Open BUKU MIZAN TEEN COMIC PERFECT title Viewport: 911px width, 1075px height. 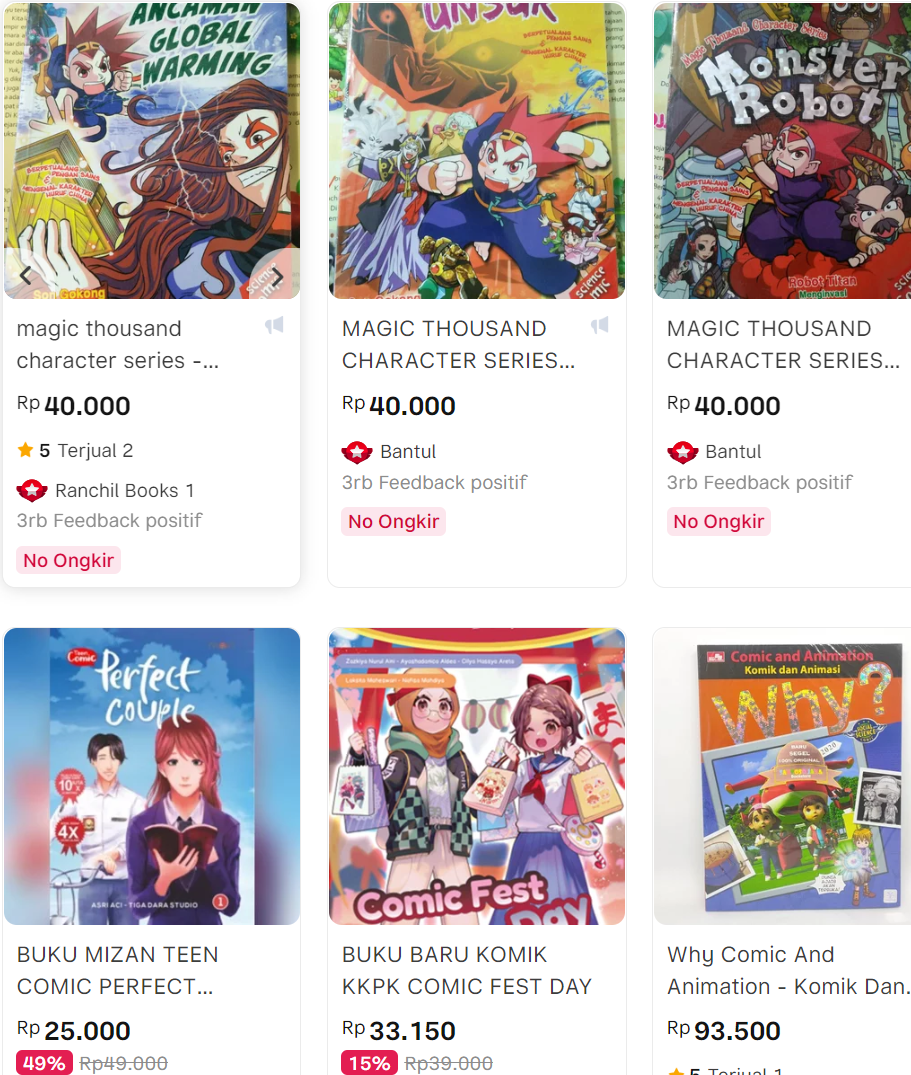pos(117,970)
